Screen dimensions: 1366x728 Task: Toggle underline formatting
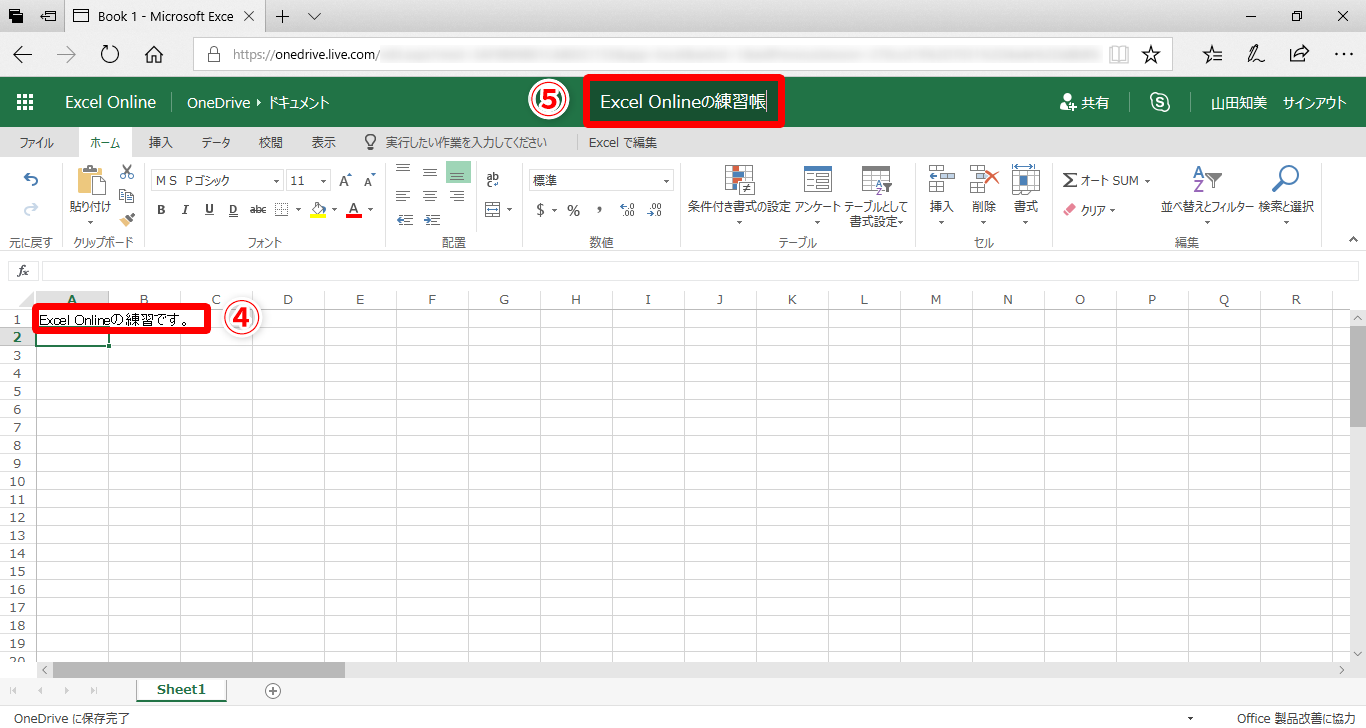(209, 210)
